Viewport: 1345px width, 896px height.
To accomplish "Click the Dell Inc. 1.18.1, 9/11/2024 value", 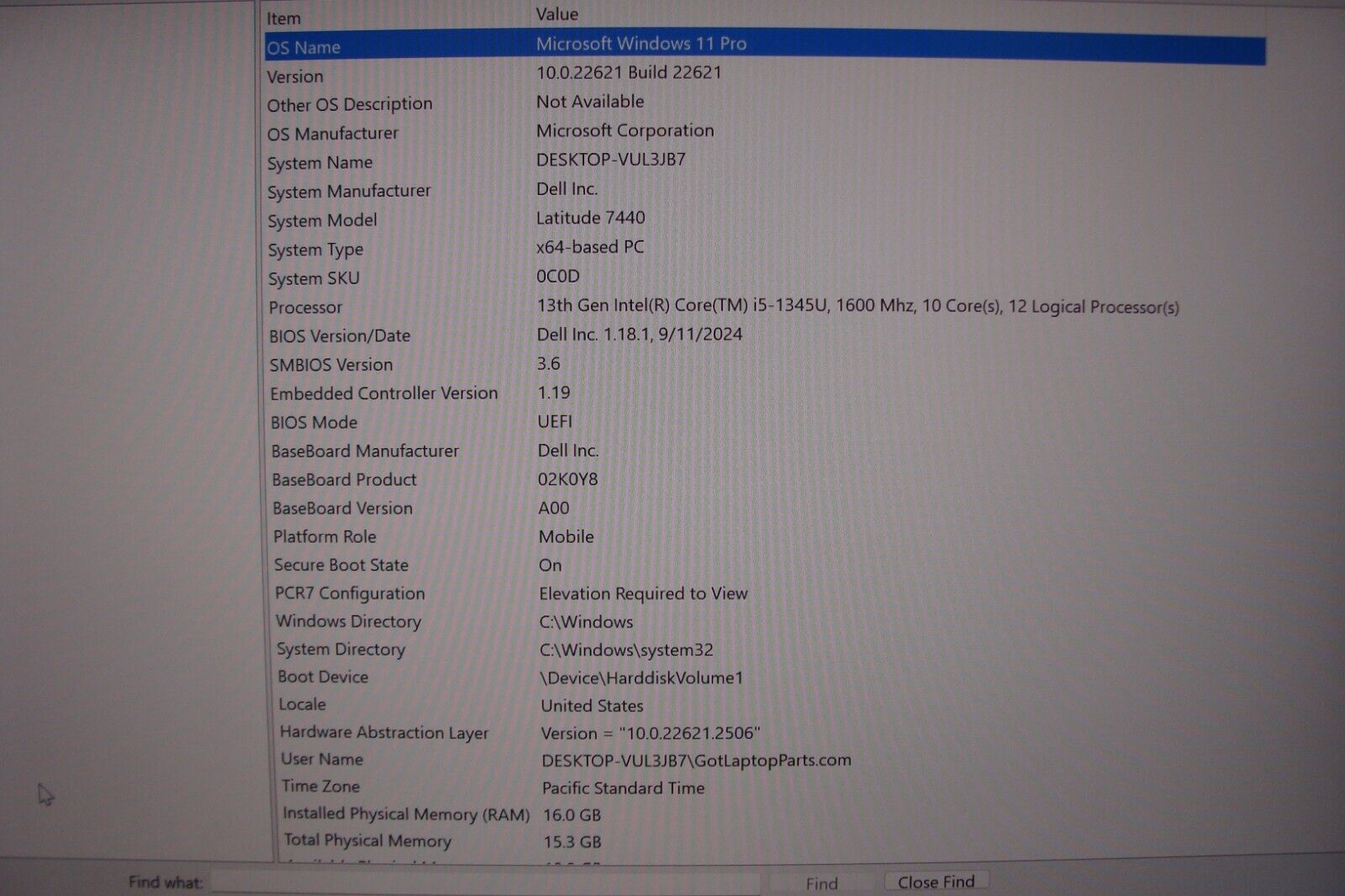I will [640, 335].
